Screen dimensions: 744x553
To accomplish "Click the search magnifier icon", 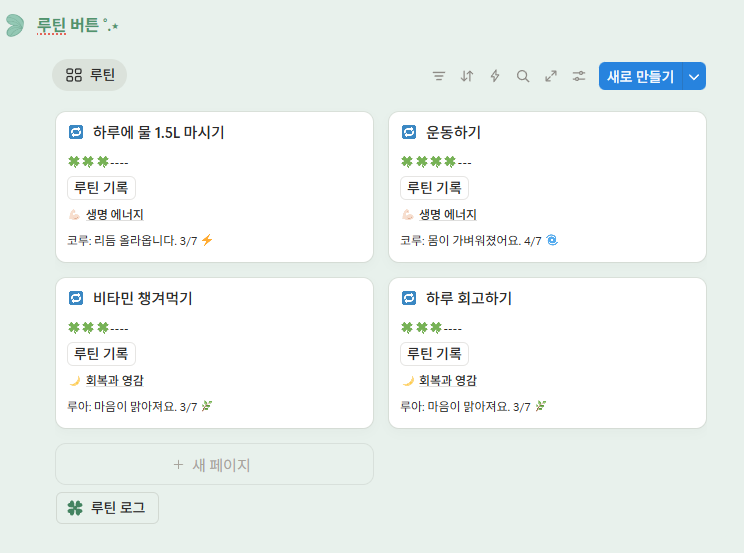I will pos(523,76).
